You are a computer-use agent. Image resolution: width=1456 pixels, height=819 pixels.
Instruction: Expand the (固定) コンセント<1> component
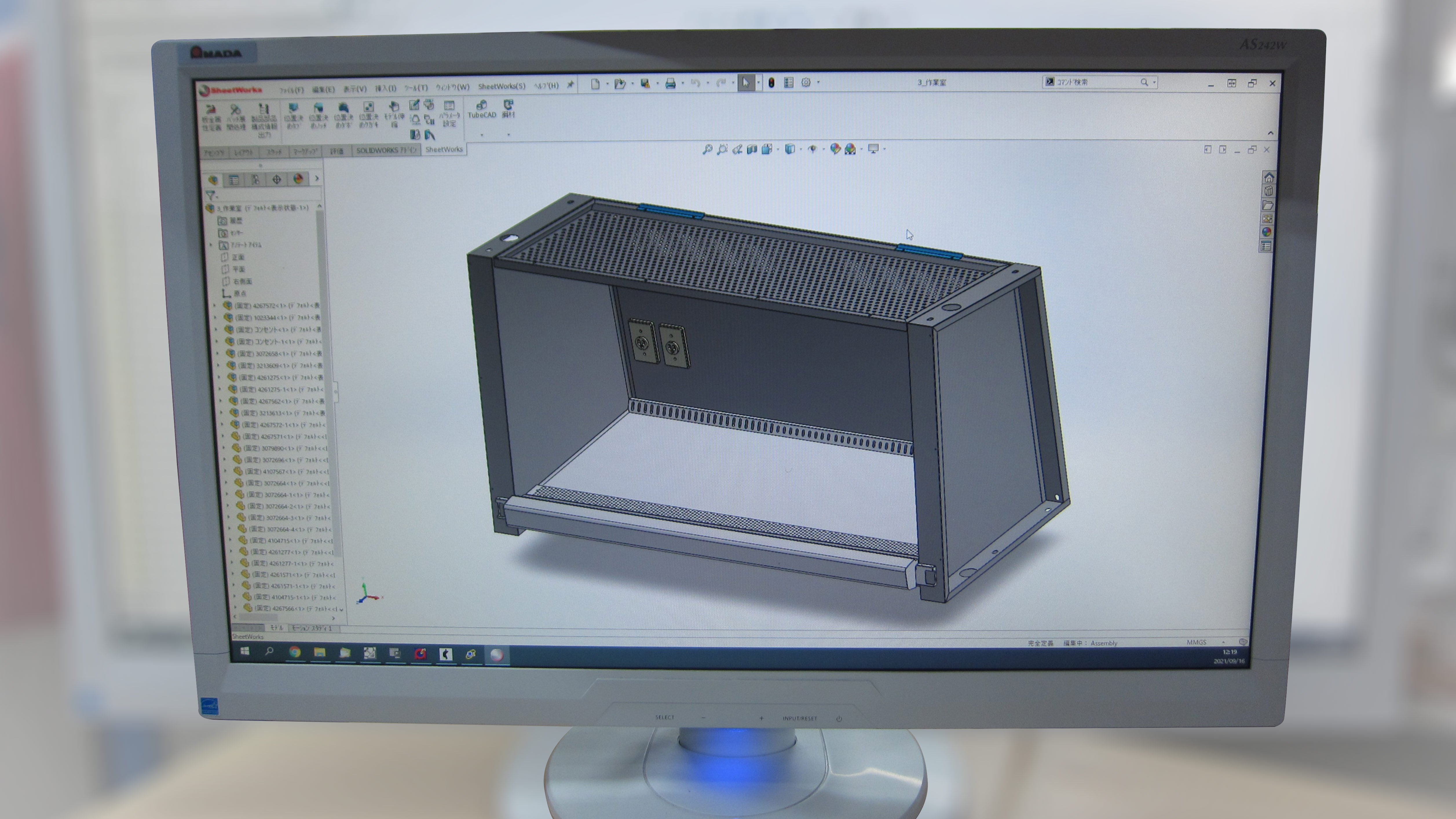pyautogui.click(x=217, y=330)
